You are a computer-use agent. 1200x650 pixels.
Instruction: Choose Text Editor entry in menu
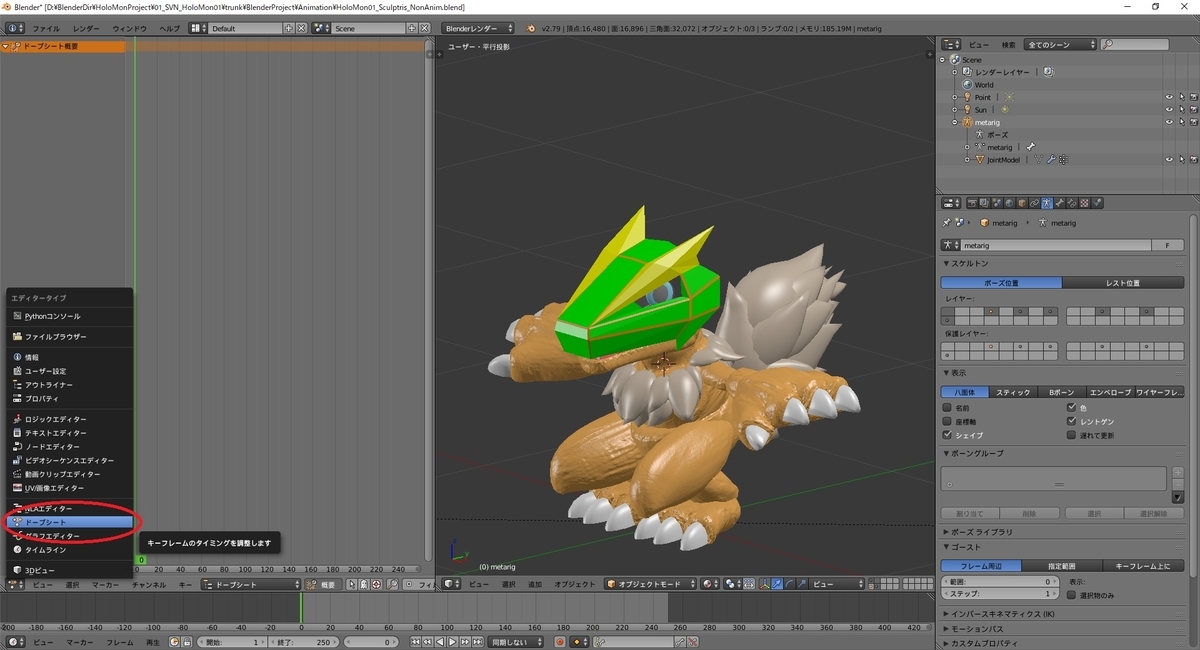(x=70, y=433)
